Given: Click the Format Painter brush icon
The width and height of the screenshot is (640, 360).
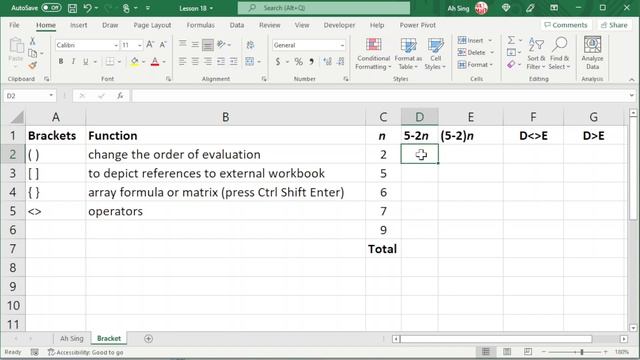Looking at the screenshot, I should tap(33, 65).
